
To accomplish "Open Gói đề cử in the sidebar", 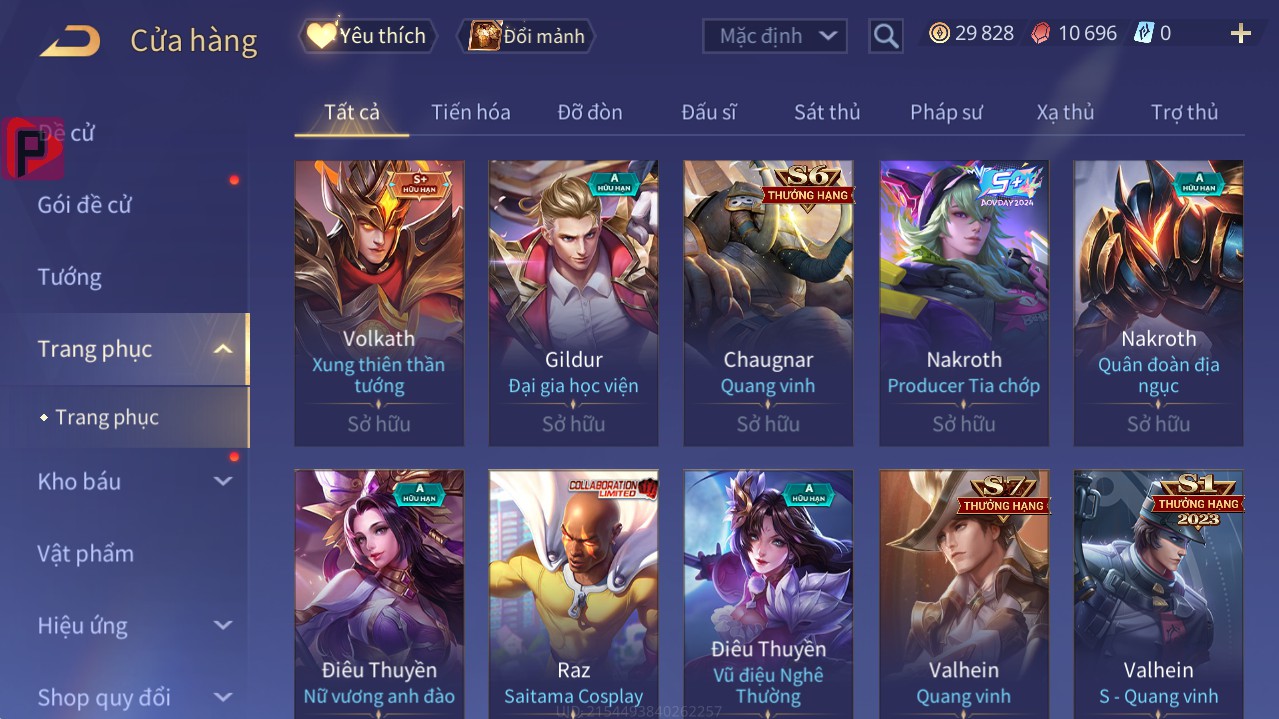I will [85, 205].
